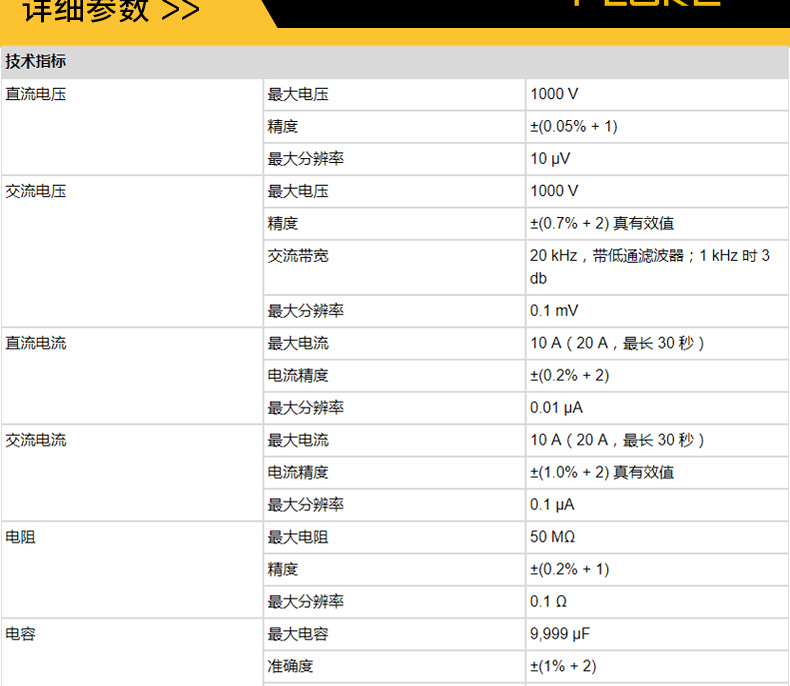790x686 pixels.
Task: Select the 最大电阻 parameter label
Action: pos(298,537)
